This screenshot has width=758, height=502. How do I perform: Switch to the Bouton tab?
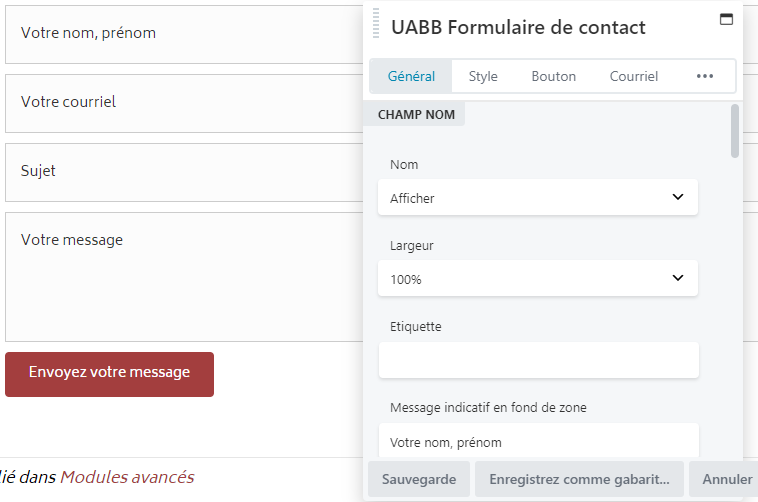553,76
